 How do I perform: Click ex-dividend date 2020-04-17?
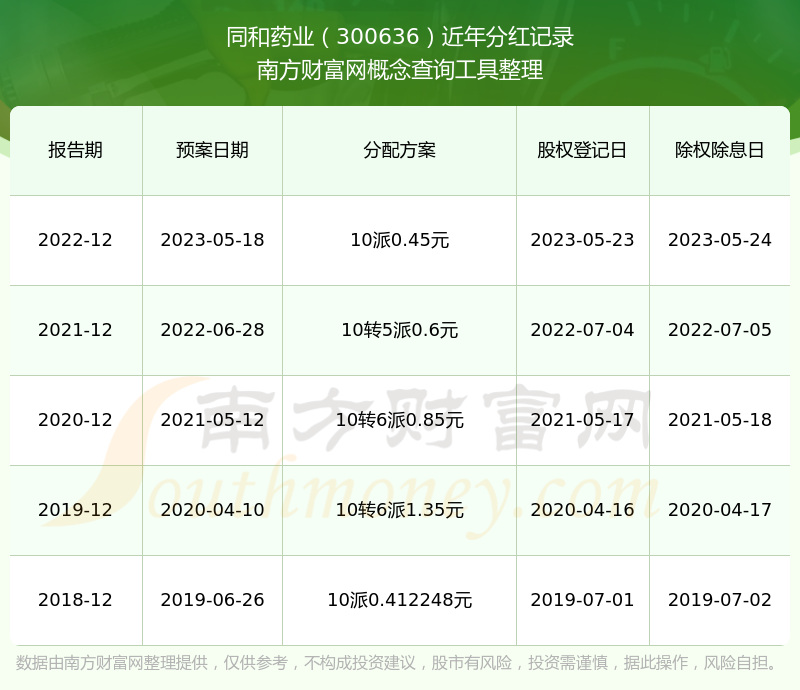coord(719,509)
